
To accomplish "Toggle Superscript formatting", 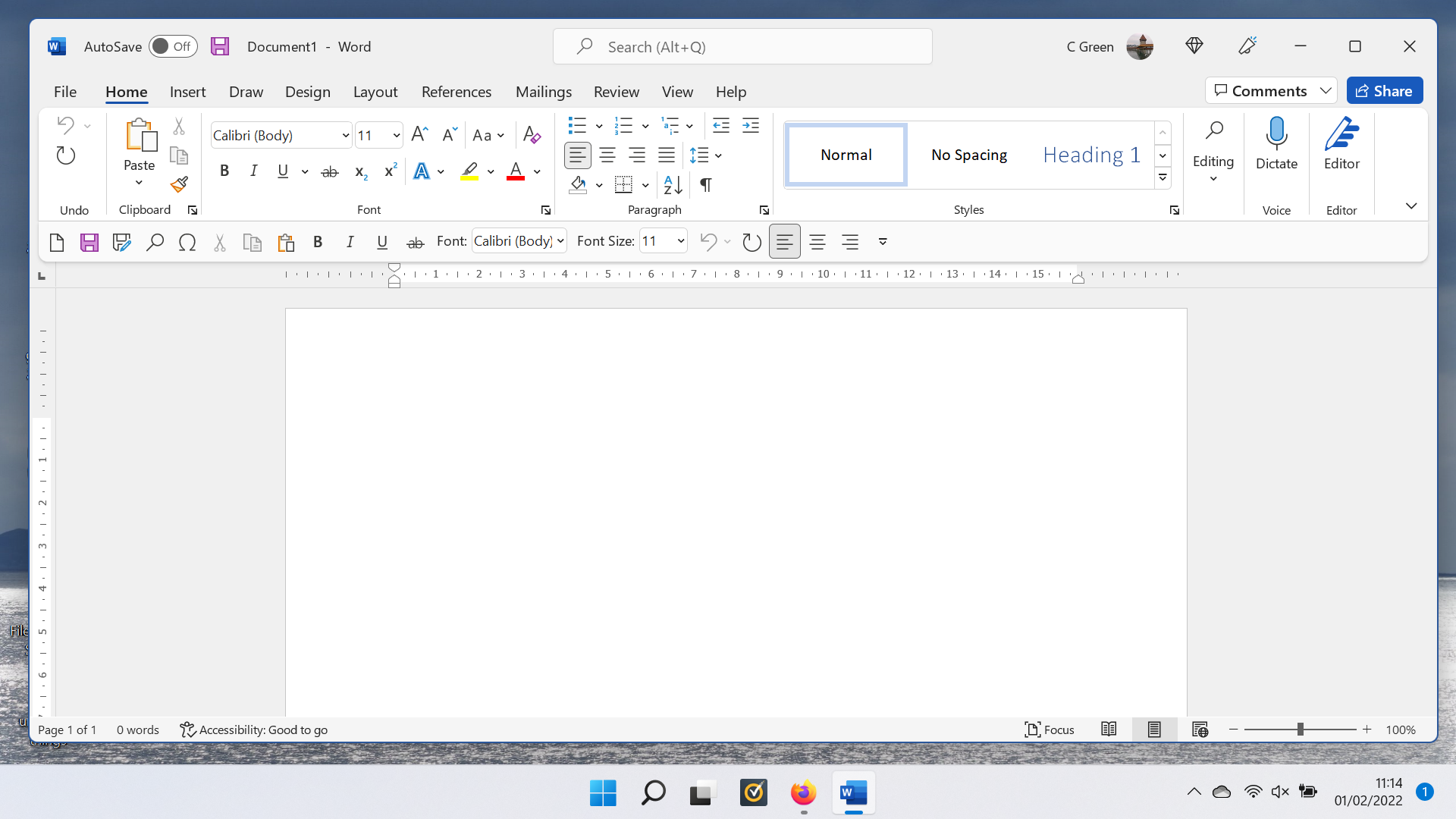I will [x=391, y=171].
